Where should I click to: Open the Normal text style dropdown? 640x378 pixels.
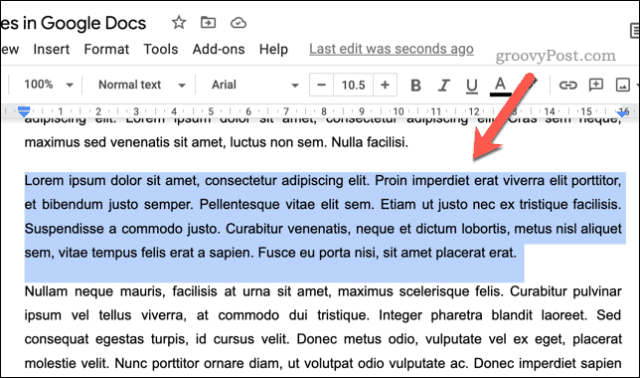click(x=142, y=85)
